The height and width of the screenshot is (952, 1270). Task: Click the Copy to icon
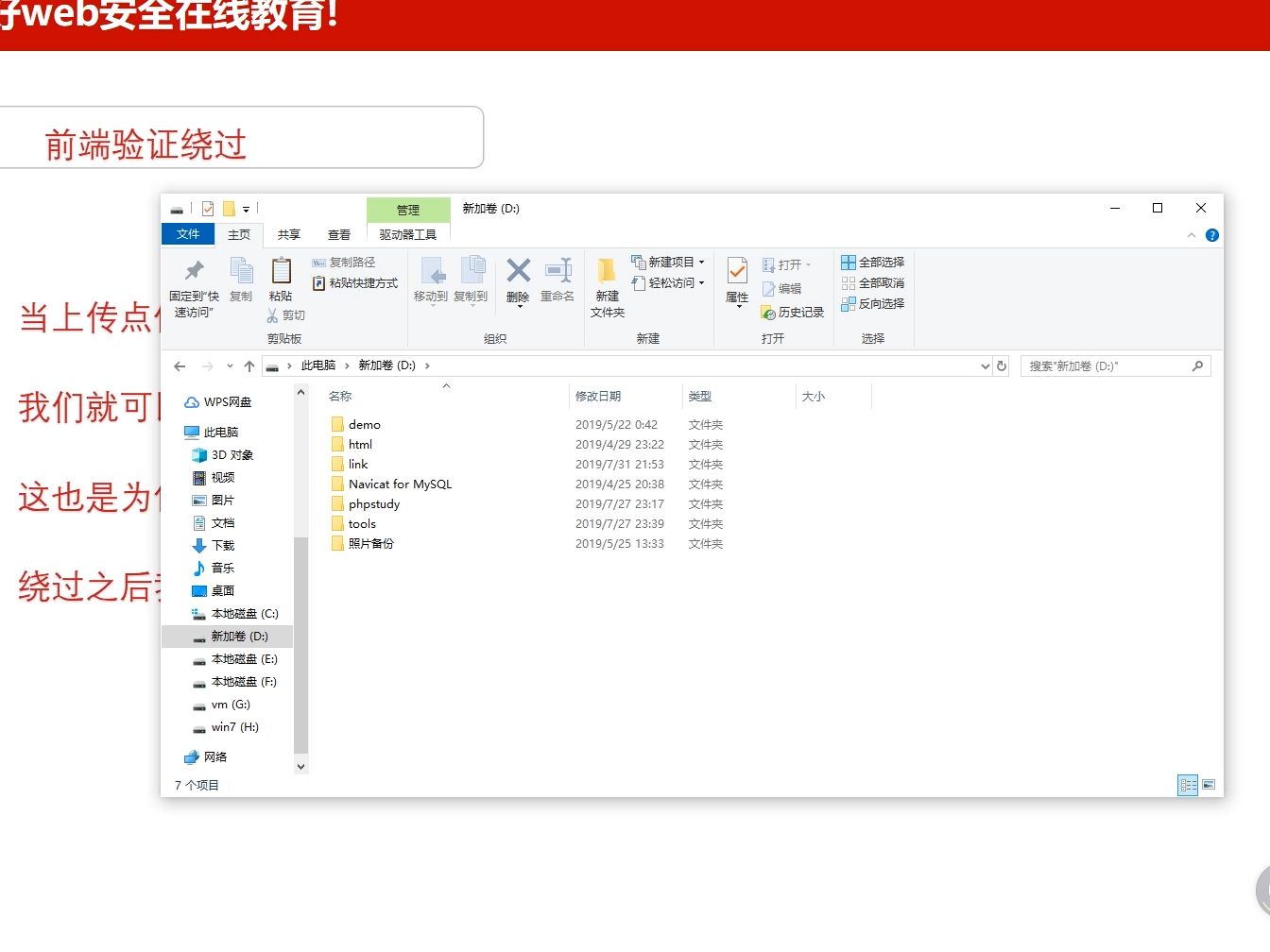(x=472, y=271)
